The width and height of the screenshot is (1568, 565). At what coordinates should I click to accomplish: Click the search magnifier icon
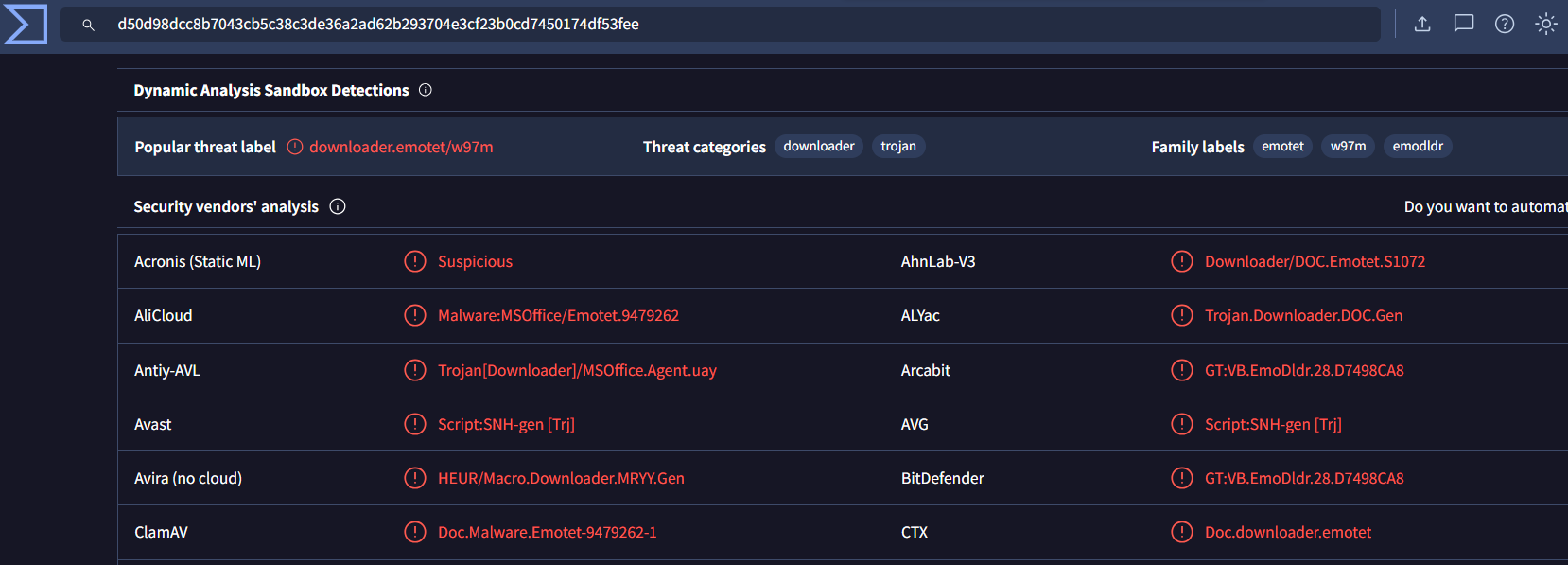(88, 25)
